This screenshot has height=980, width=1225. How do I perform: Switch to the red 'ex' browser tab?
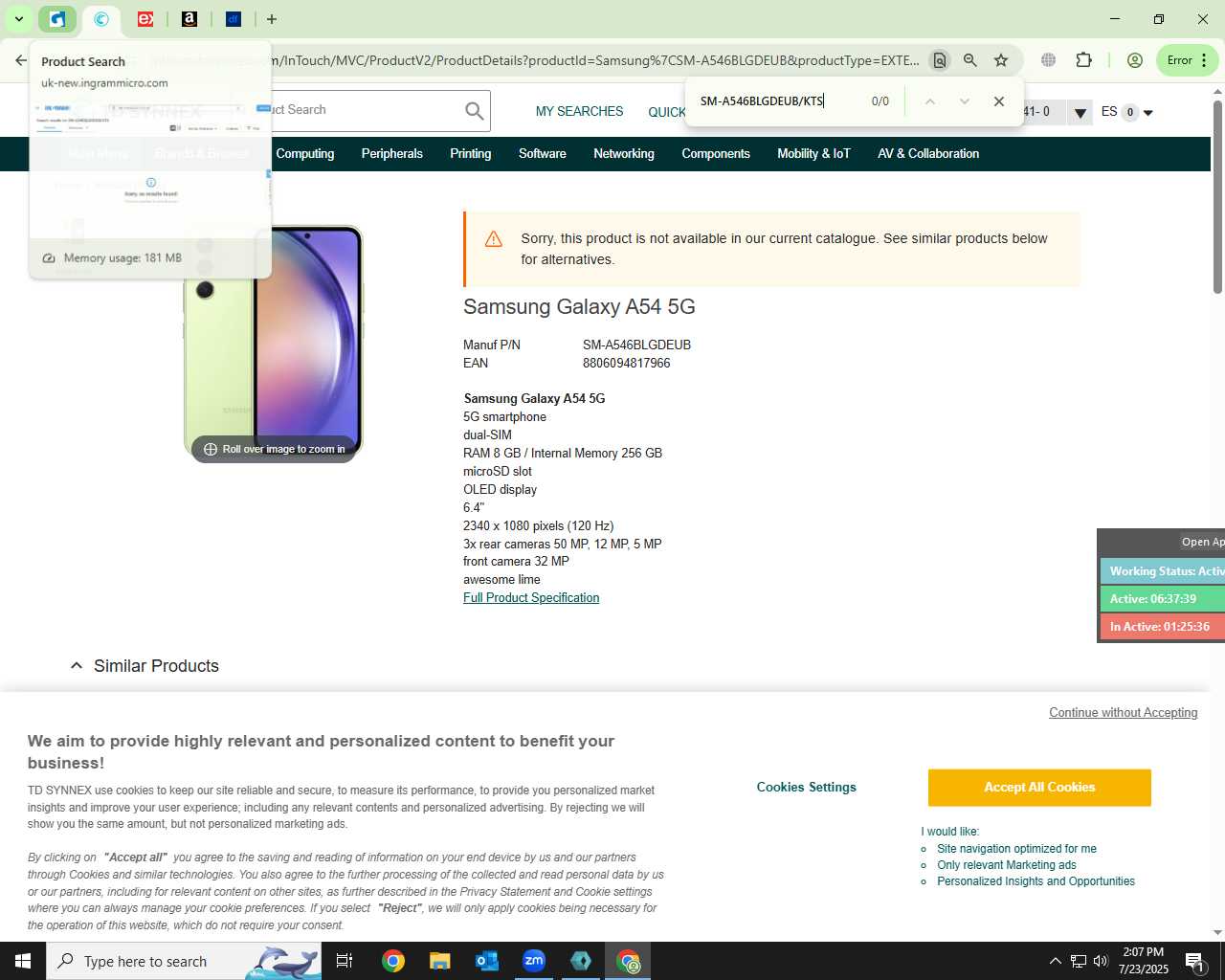(145, 19)
